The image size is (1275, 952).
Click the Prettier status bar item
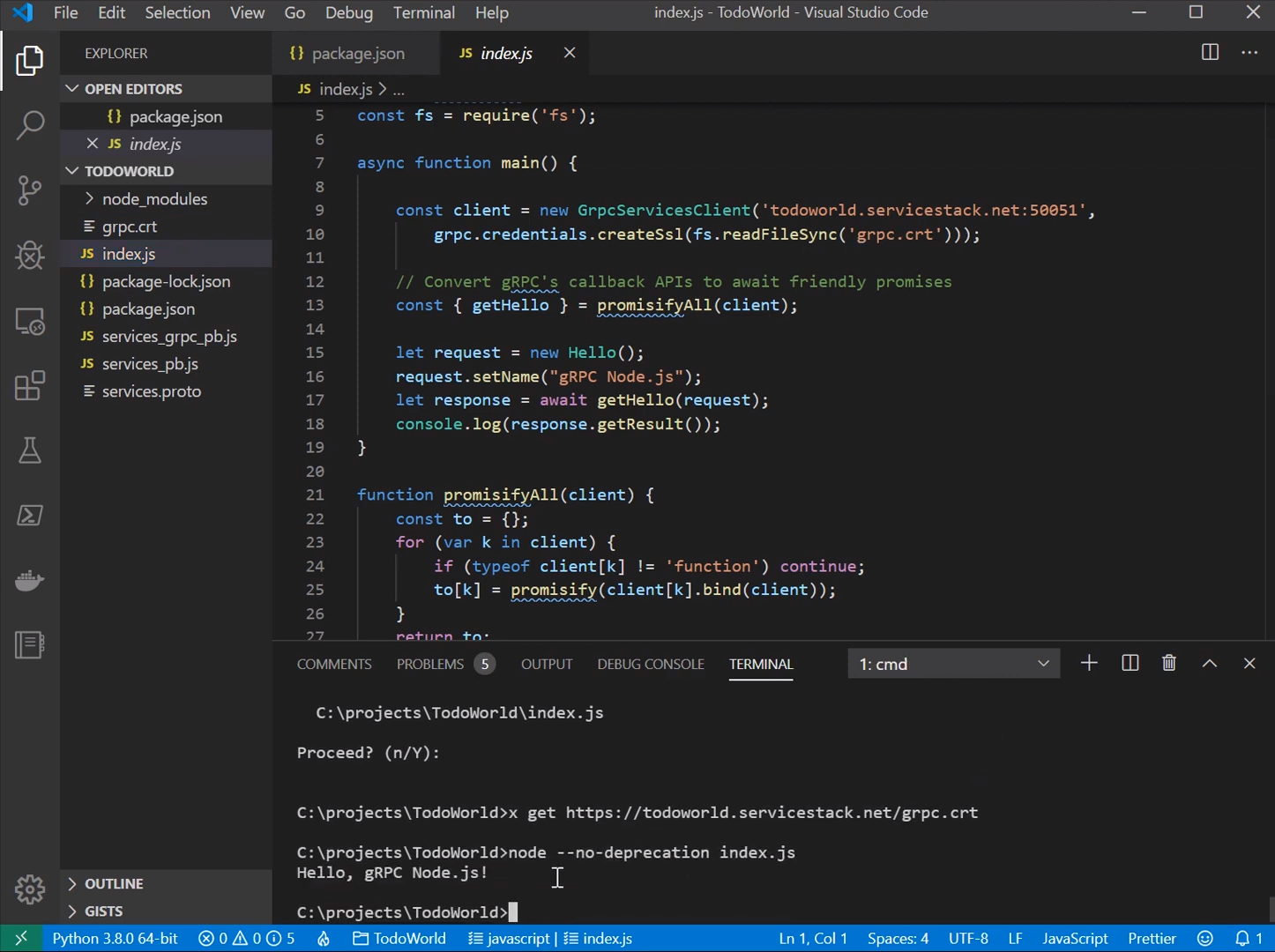coord(1152,938)
